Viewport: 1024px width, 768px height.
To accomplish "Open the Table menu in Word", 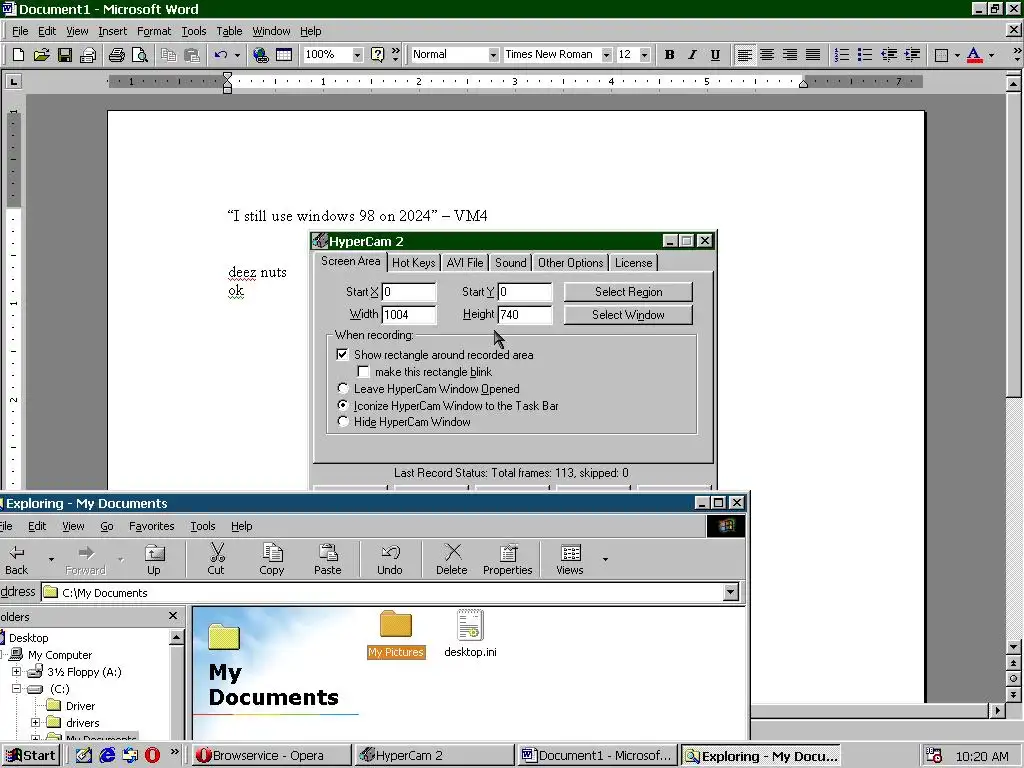I will 229,31.
